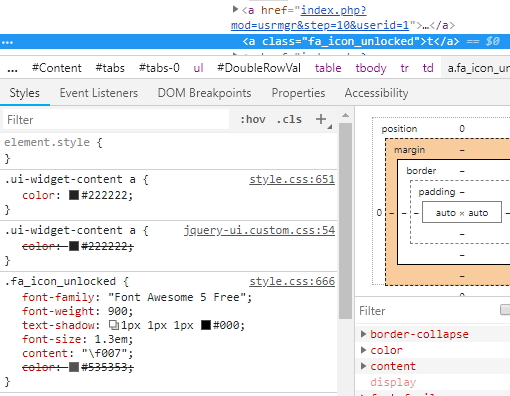Click the display computed property
The image size is (510, 396).
tap(393, 382)
